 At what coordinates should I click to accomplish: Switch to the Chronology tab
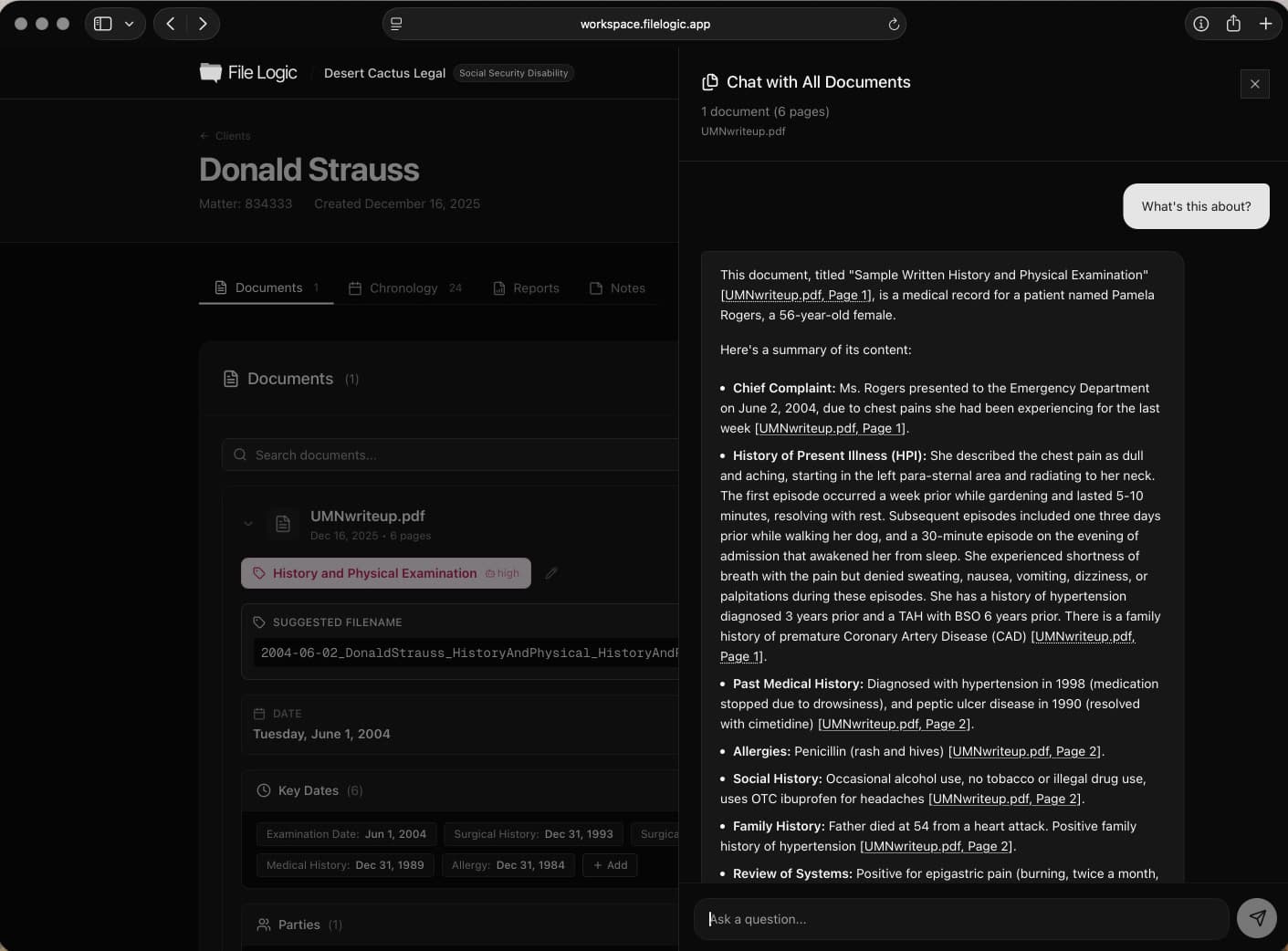(405, 287)
